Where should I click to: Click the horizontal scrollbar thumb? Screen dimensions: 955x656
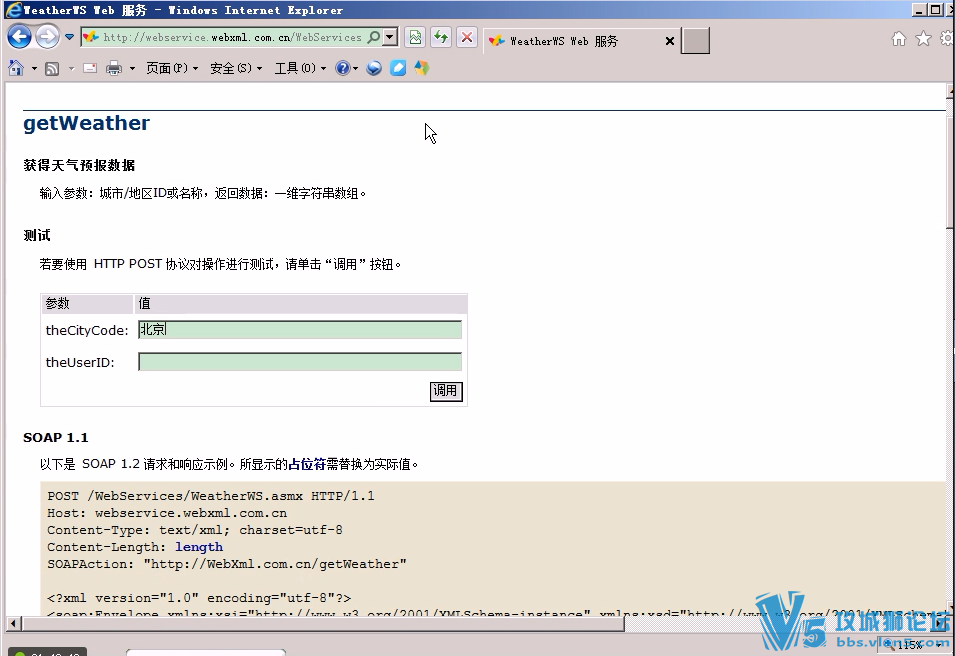point(323,623)
